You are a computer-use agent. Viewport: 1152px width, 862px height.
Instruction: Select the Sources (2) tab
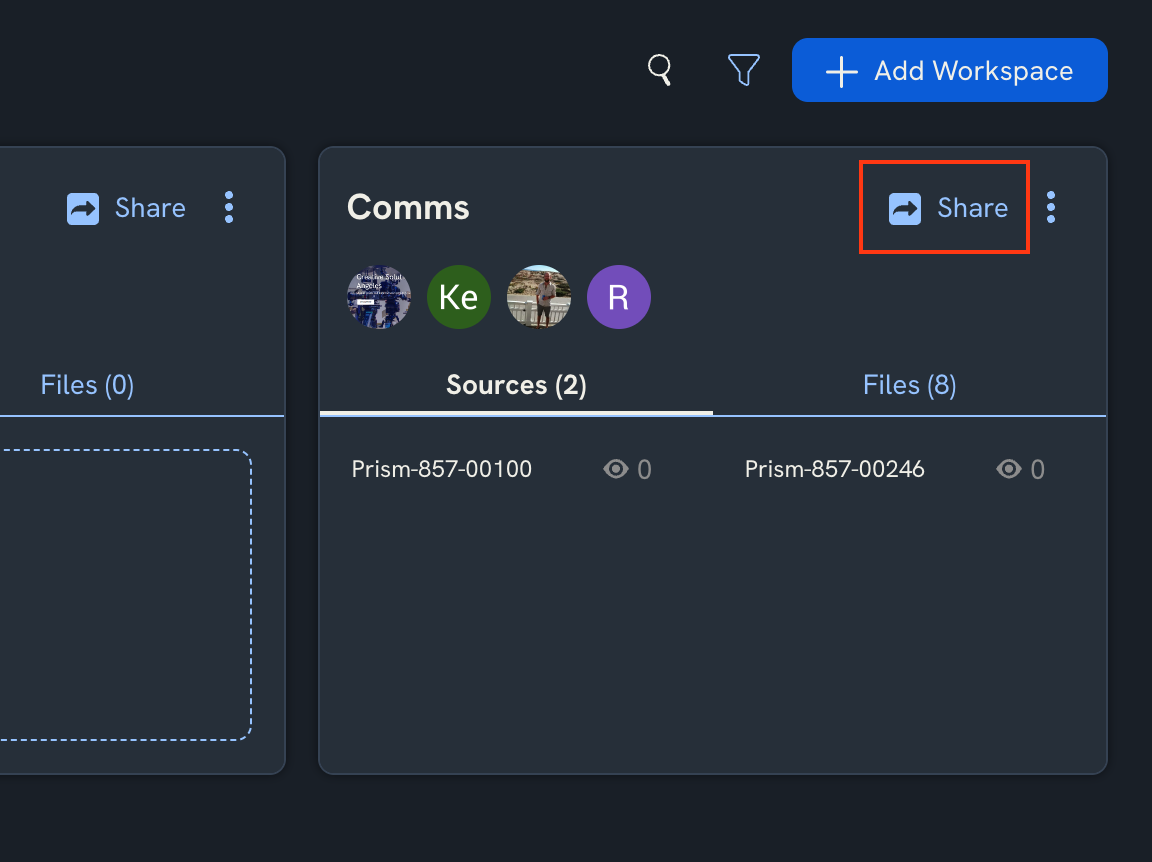tap(516, 385)
